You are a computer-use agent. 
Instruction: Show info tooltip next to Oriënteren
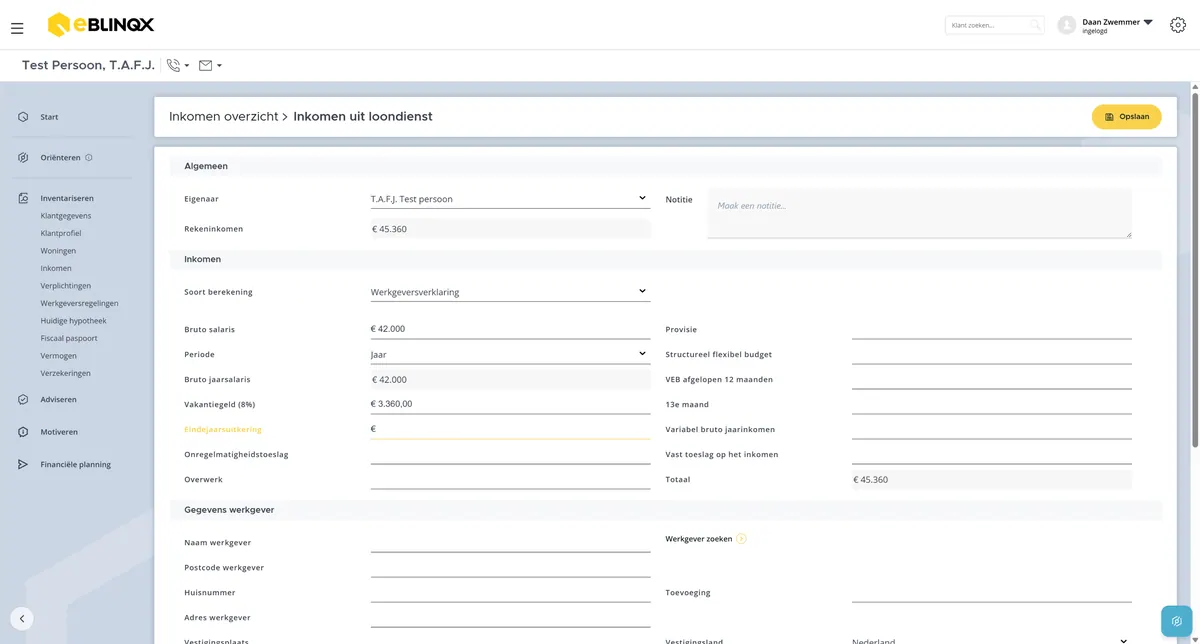click(x=89, y=158)
